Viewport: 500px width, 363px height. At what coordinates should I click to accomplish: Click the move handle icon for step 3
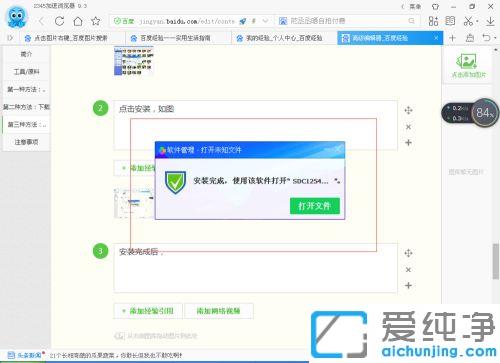point(408,253)
